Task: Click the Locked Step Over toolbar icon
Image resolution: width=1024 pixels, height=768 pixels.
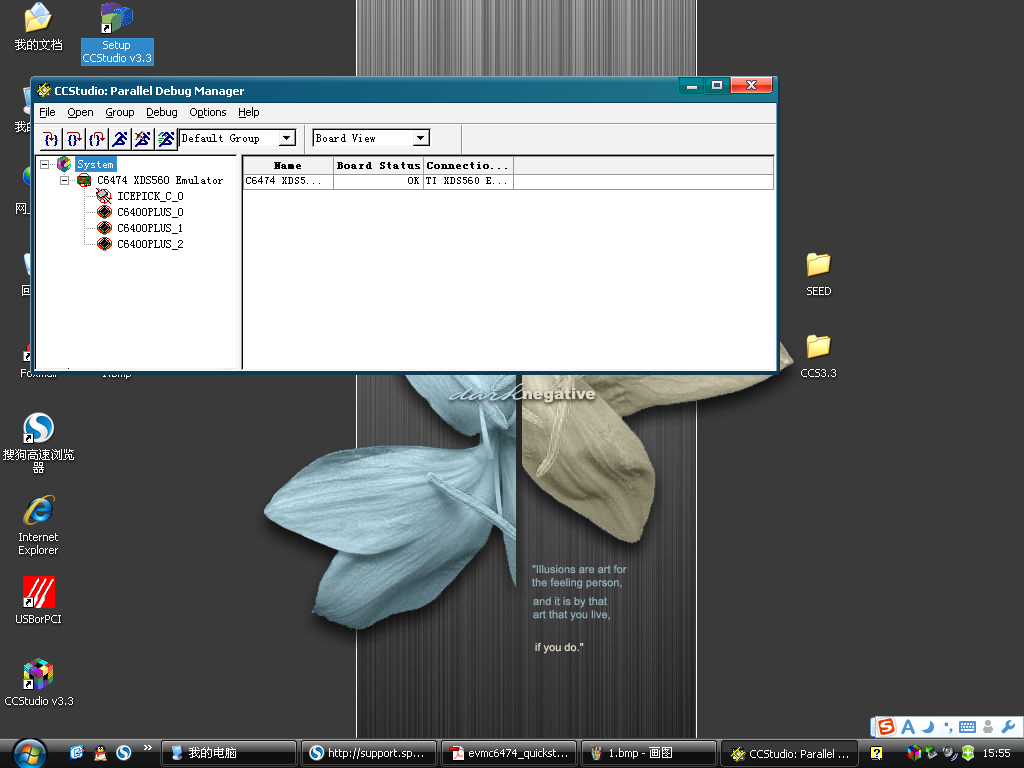Action: coord(74,138)
